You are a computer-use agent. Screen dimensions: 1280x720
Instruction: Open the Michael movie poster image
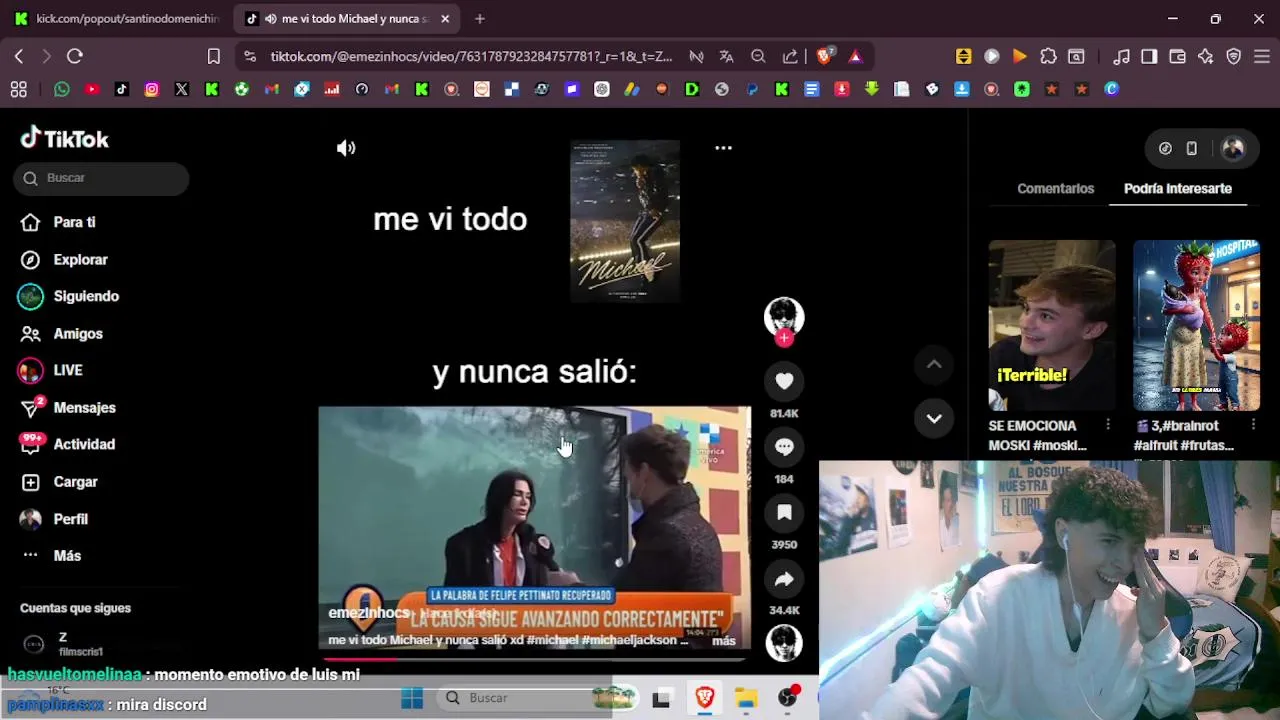coord(625,221)
